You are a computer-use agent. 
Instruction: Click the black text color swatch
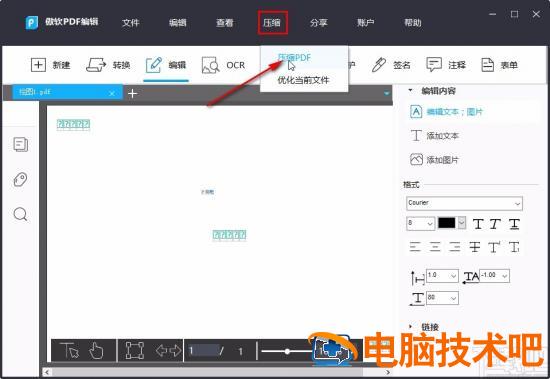[447, 223]
